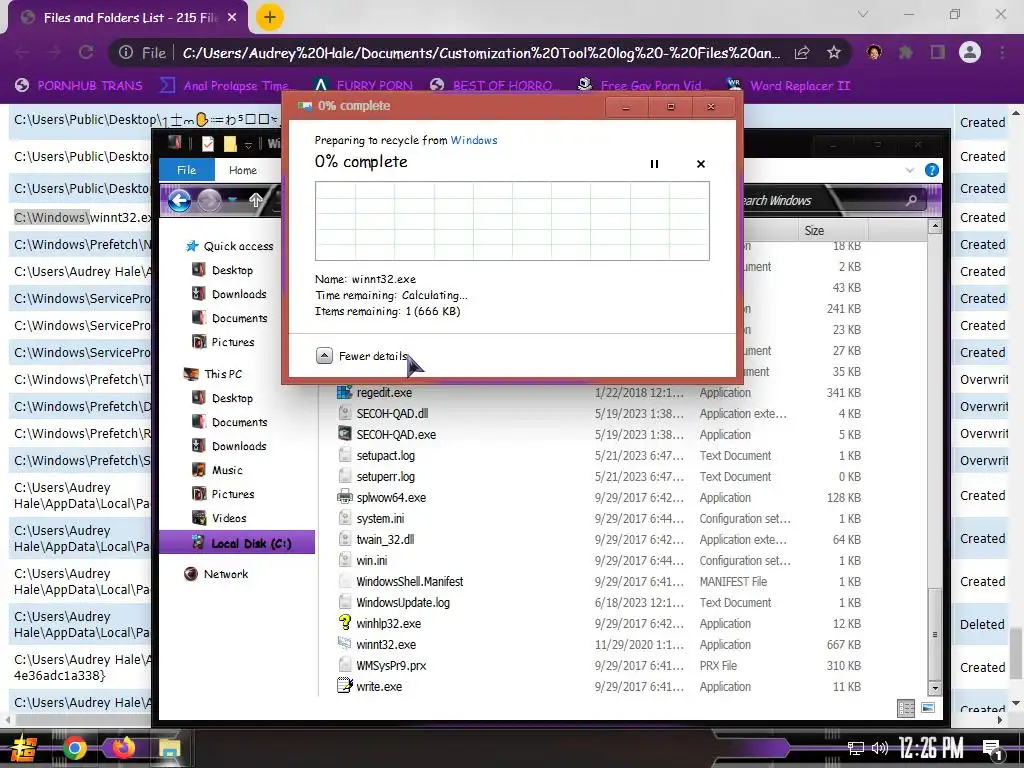Viewport: 1024px width, 768px height.
Task: Select regedit.exe file icon
Action: (345, 392)
